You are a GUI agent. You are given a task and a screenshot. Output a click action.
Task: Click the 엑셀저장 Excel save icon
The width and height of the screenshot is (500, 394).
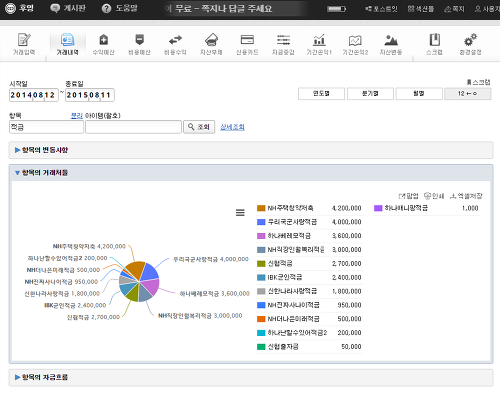466,196
